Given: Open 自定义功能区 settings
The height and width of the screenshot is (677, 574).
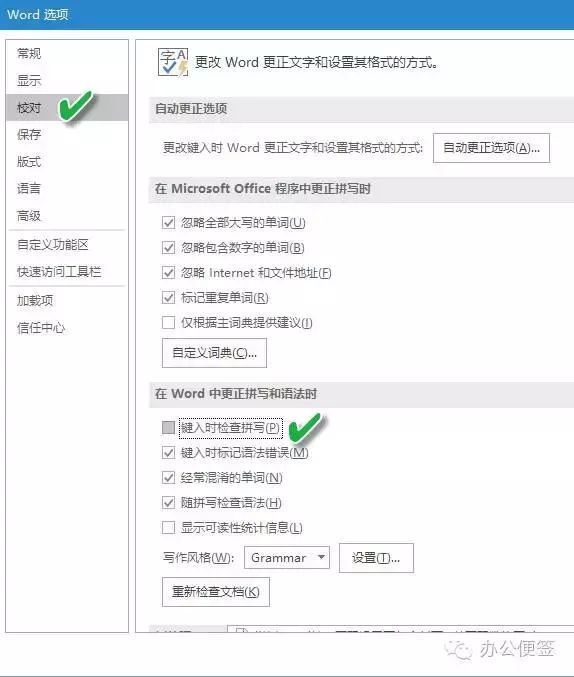Looking at the screenshot, I should [53, 245].
